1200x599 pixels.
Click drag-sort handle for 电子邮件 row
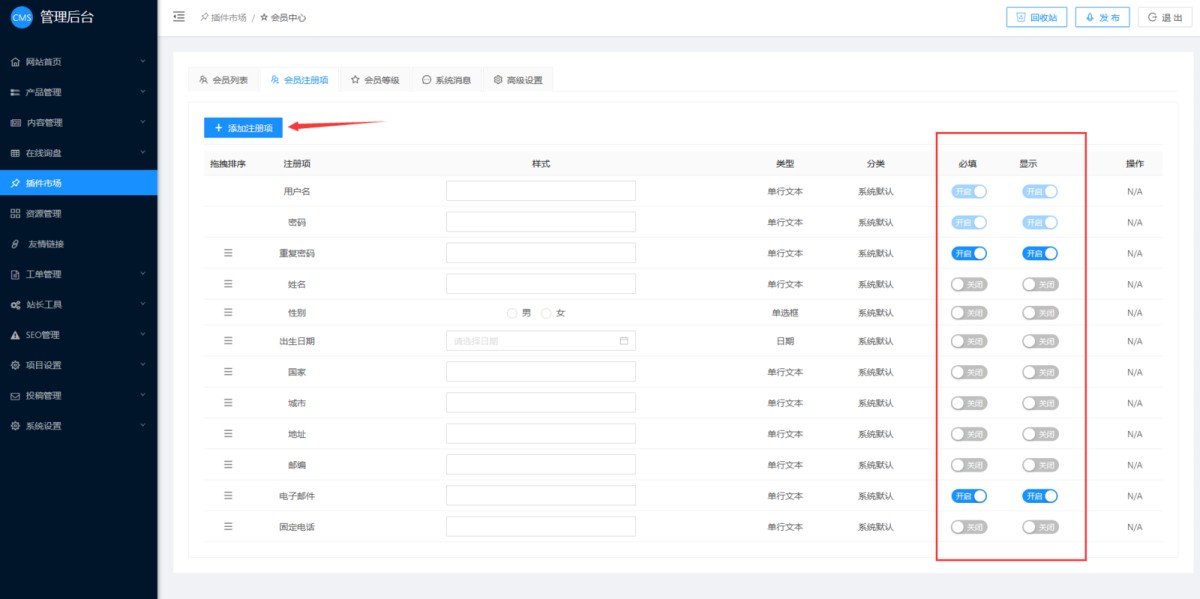coord(228,495)
